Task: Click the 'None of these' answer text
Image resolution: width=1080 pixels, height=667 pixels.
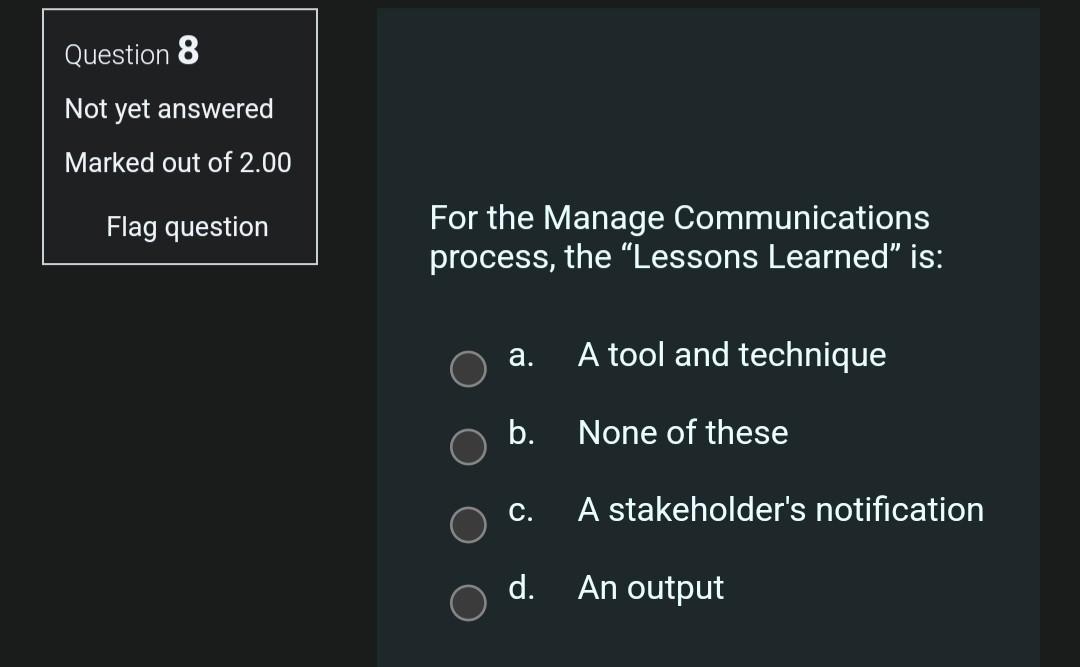Action: (x=682, y=433)
